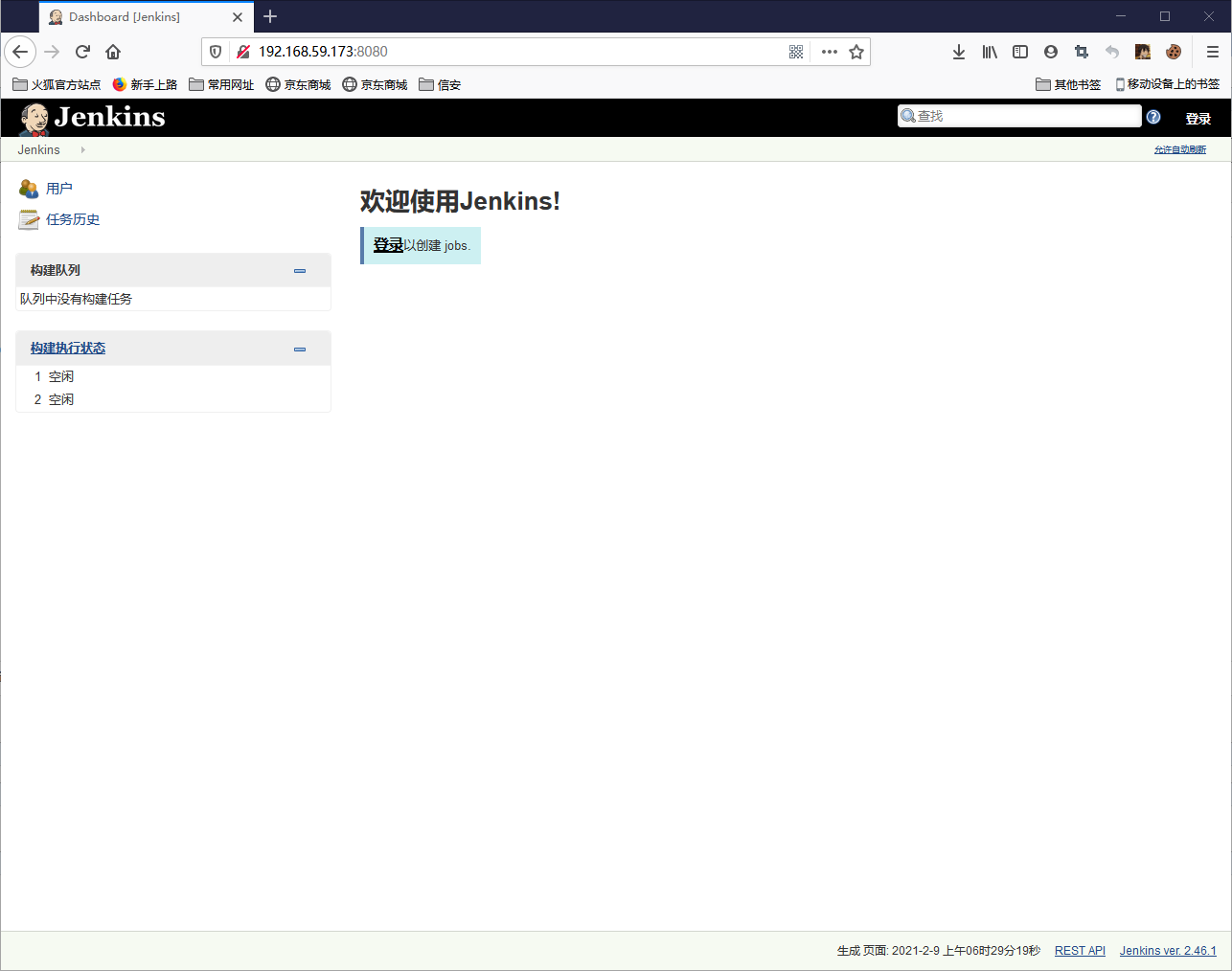The image size is (1232, 971).
Task: Open the 信安 bookmark folder
Action: tap(440, 84)
